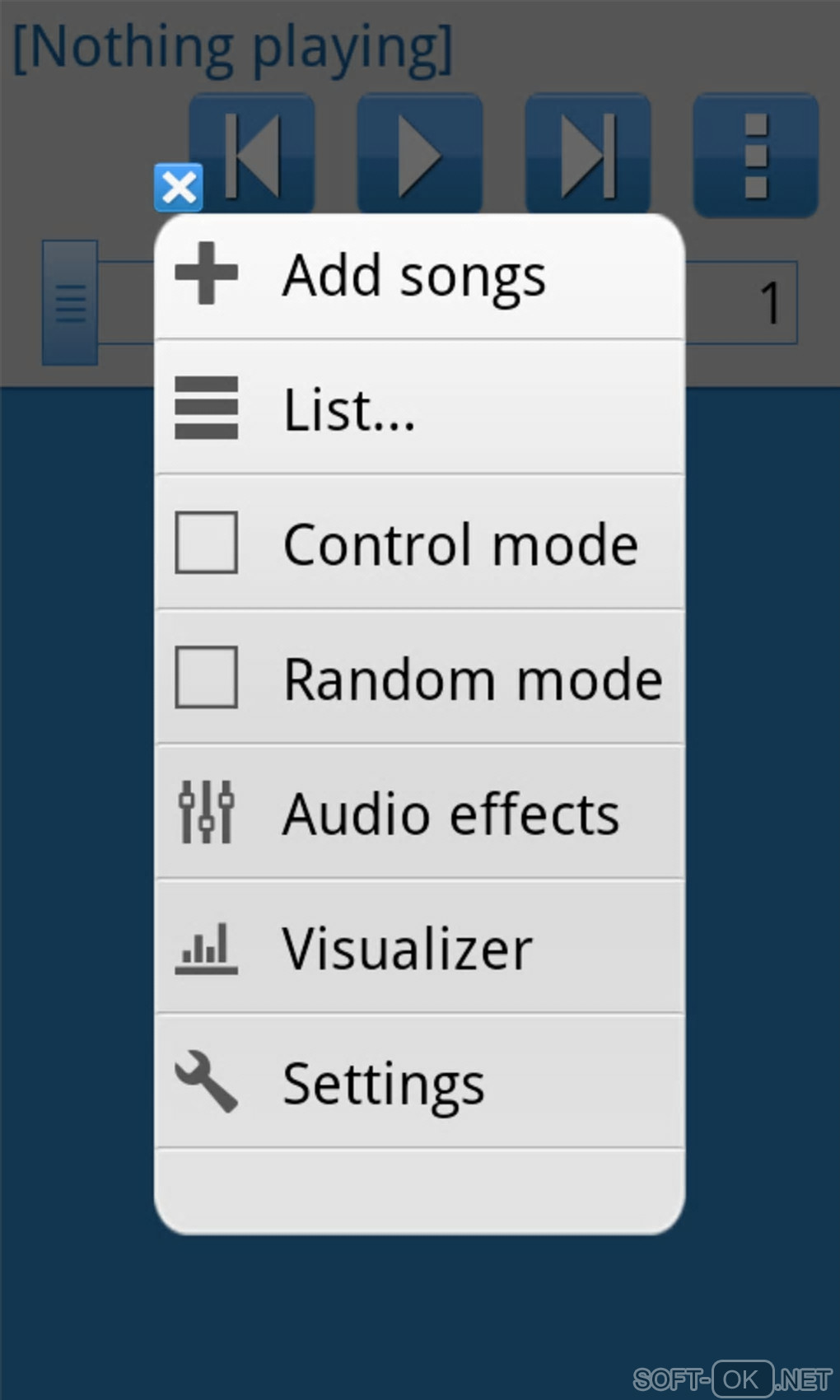The width and height of the screenshot is (840, 1400).
Task: Click the Audio effects equalizer icon
Action: pyautogui.click(x=206, y=812)
